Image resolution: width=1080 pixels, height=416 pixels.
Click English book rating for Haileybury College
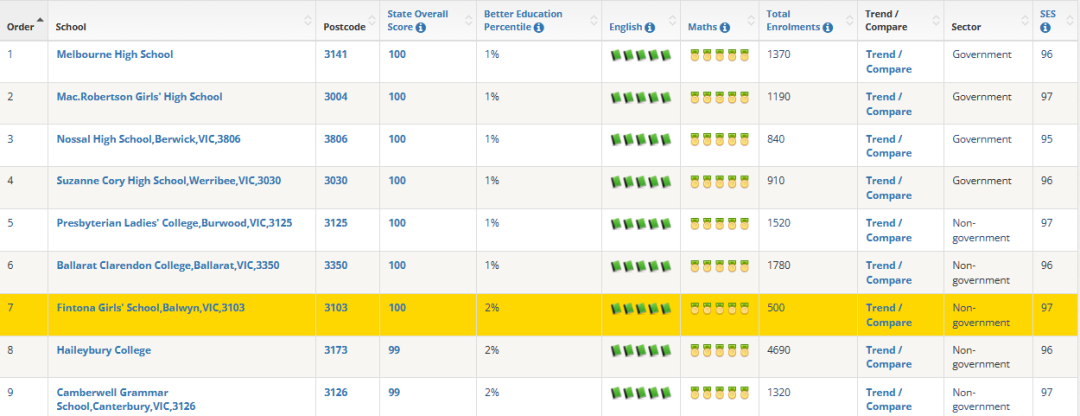click(x=641, y=351)
